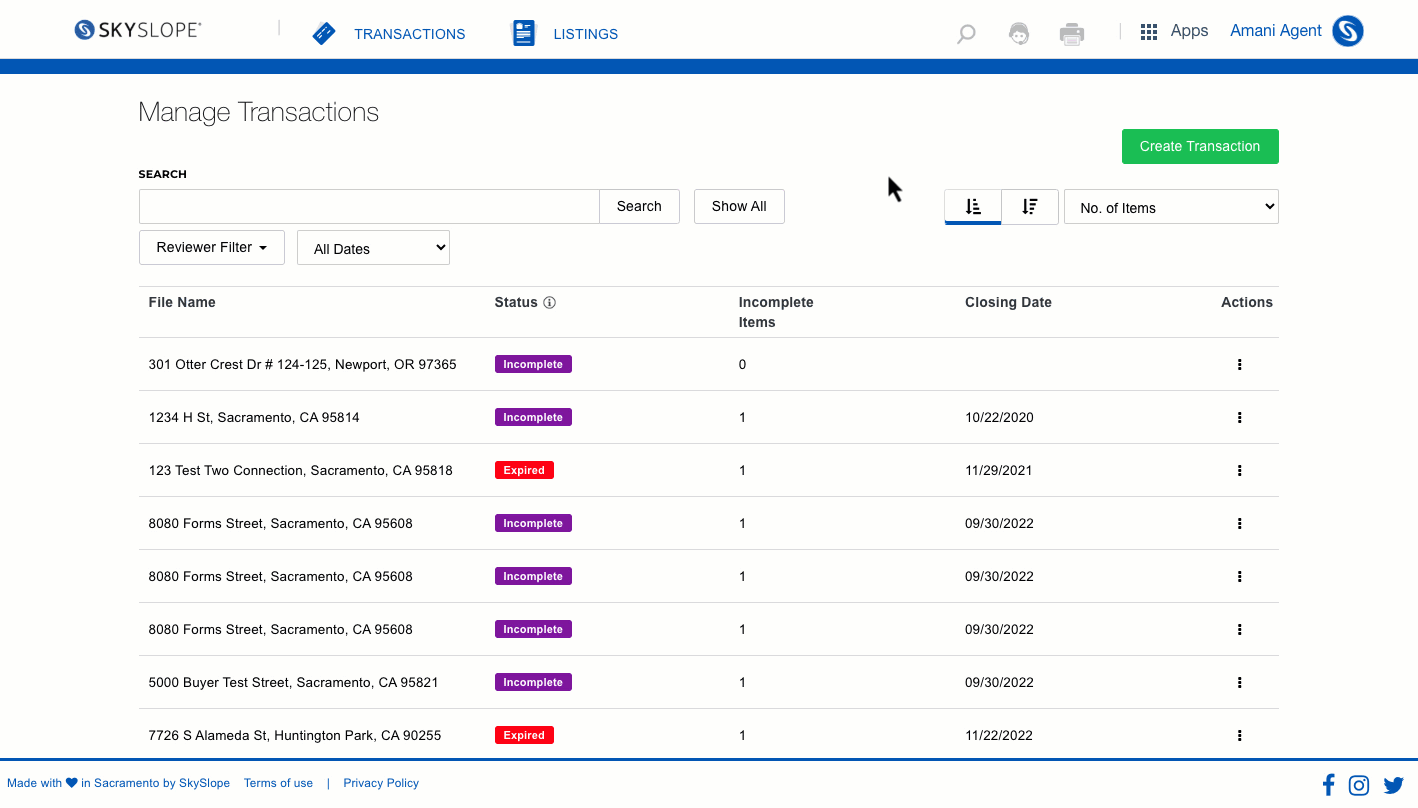
Task: Click closing date 11/29/2021
Action: coord(999,471)
